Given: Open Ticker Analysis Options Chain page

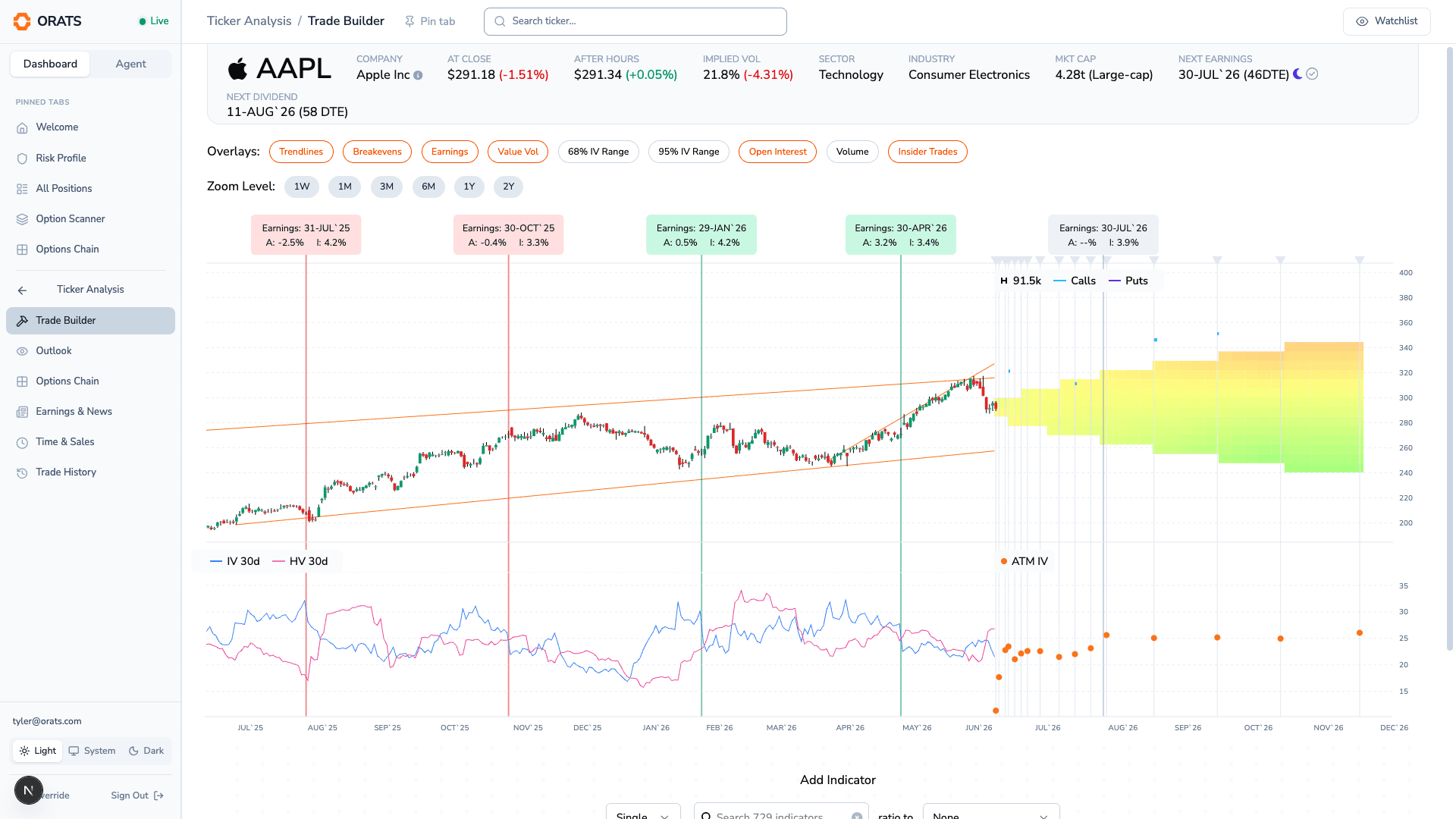Looking at the screenshot, I should click(90, 381).
